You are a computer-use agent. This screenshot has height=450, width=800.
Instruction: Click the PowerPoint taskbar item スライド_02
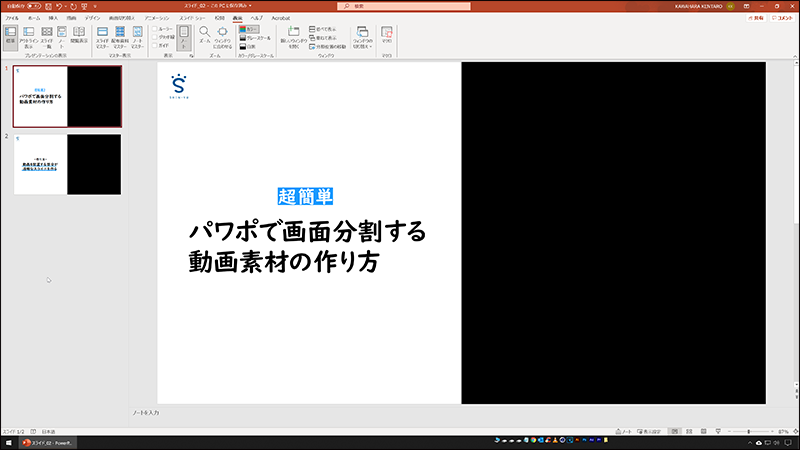pos(47,443)
